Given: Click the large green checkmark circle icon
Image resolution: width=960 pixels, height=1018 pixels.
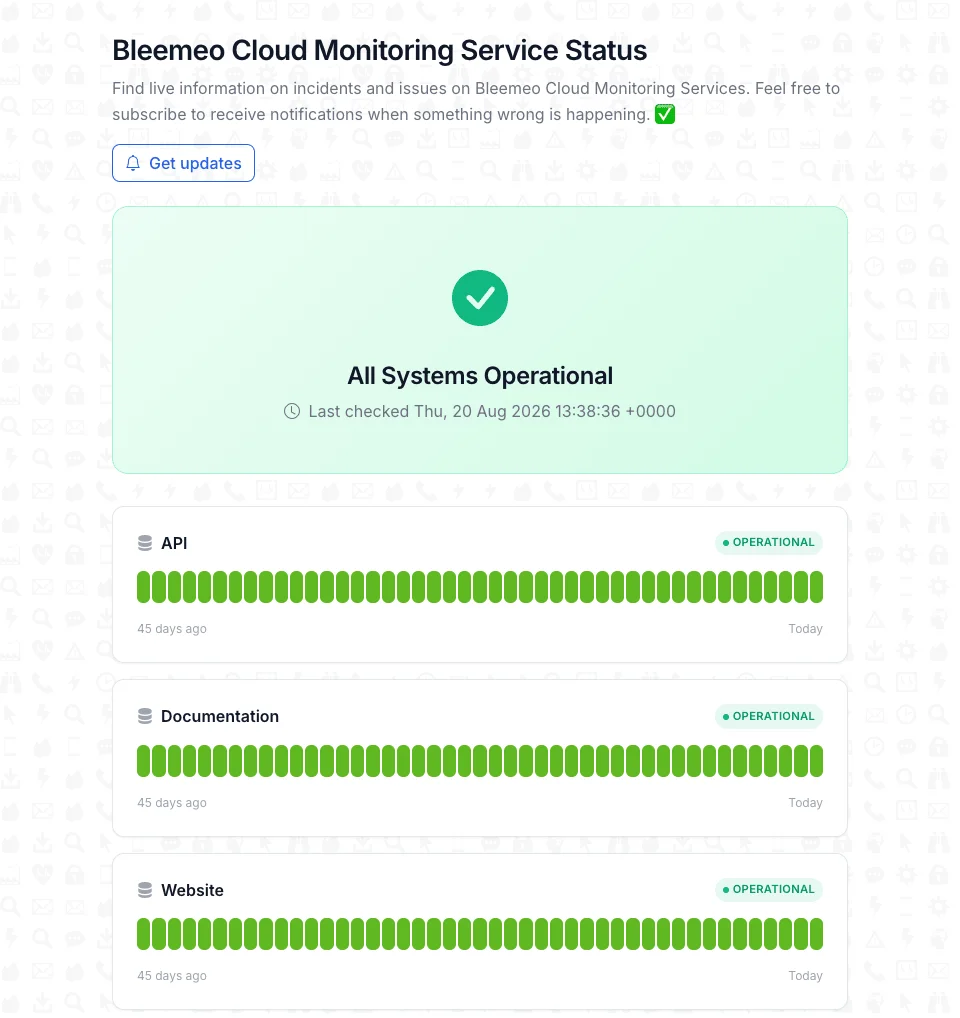Looking at the screenshot, I should [x=482, y=299].
